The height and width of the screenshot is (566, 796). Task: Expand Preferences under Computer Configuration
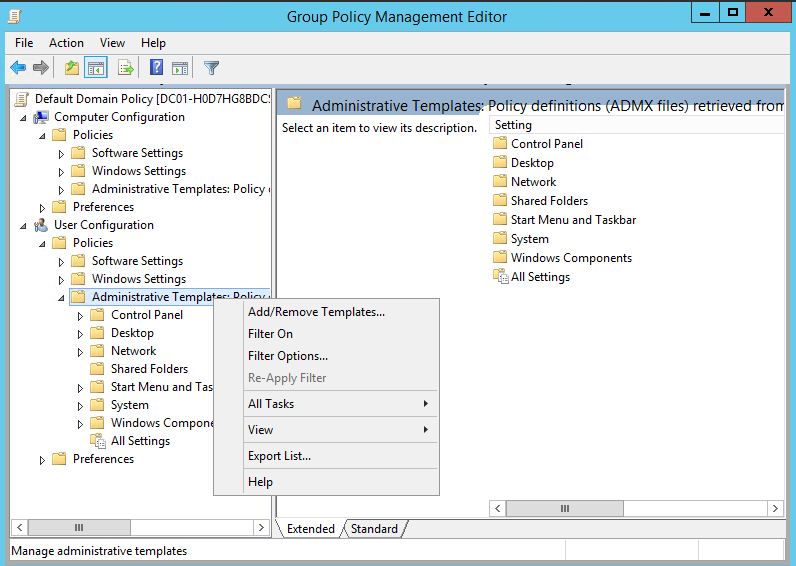pos(42,208)
